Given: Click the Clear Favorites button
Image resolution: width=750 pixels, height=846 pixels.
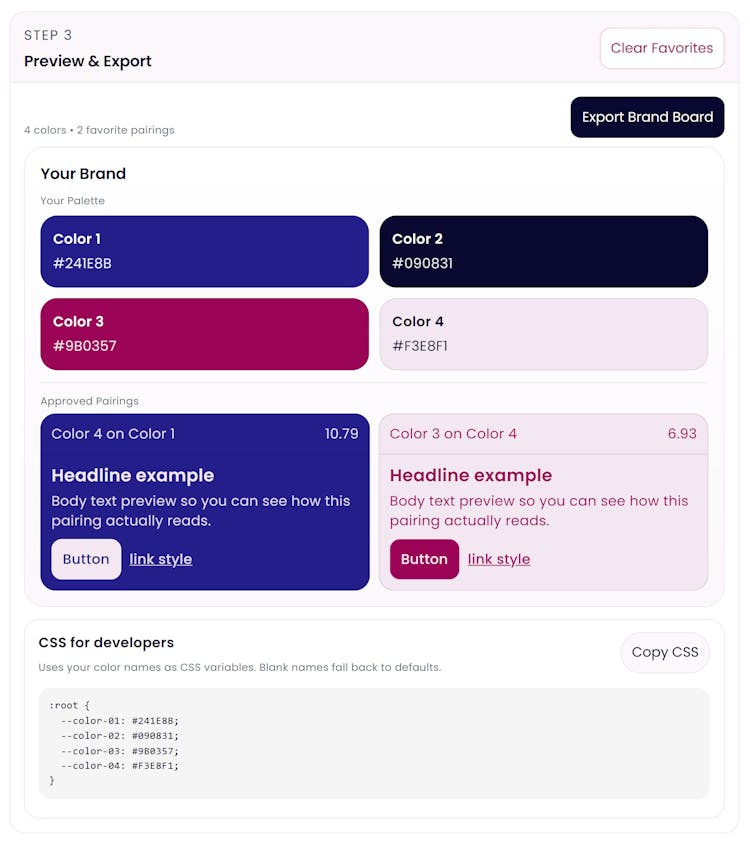Looking at the screenshot, I should (661, 48).
